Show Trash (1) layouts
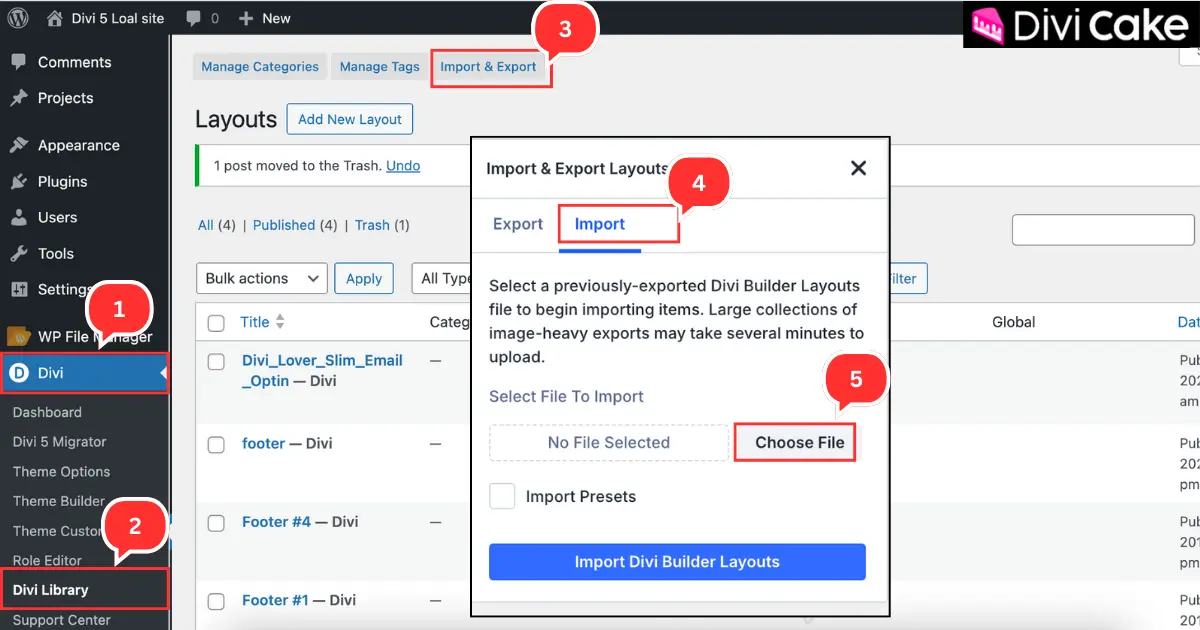Viewport: 1200px width, 630px height. (x=382, y=225)
